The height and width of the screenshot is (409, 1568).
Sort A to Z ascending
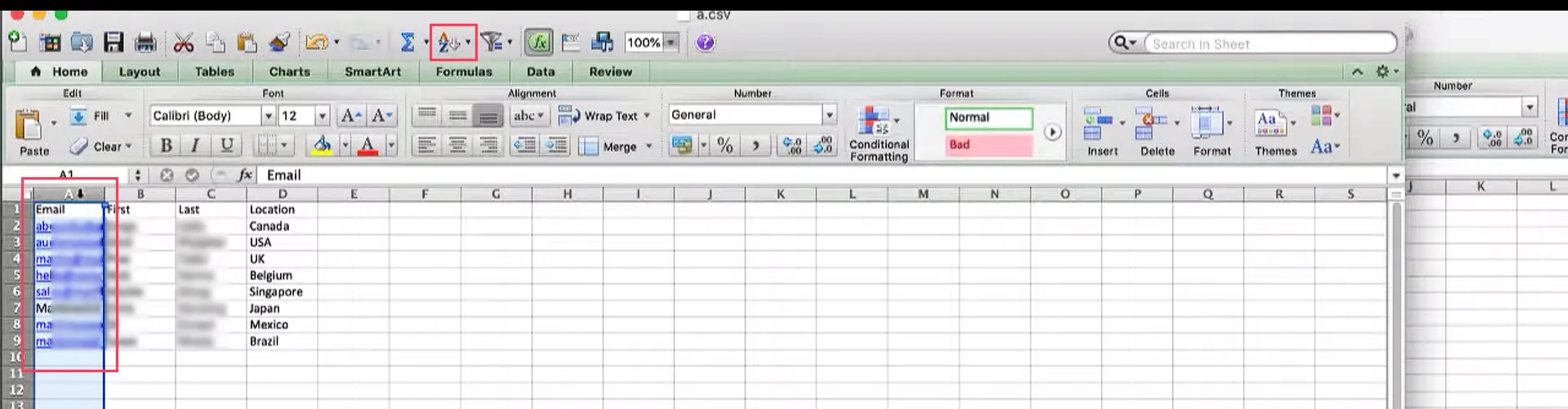click(x=448, y=42)
